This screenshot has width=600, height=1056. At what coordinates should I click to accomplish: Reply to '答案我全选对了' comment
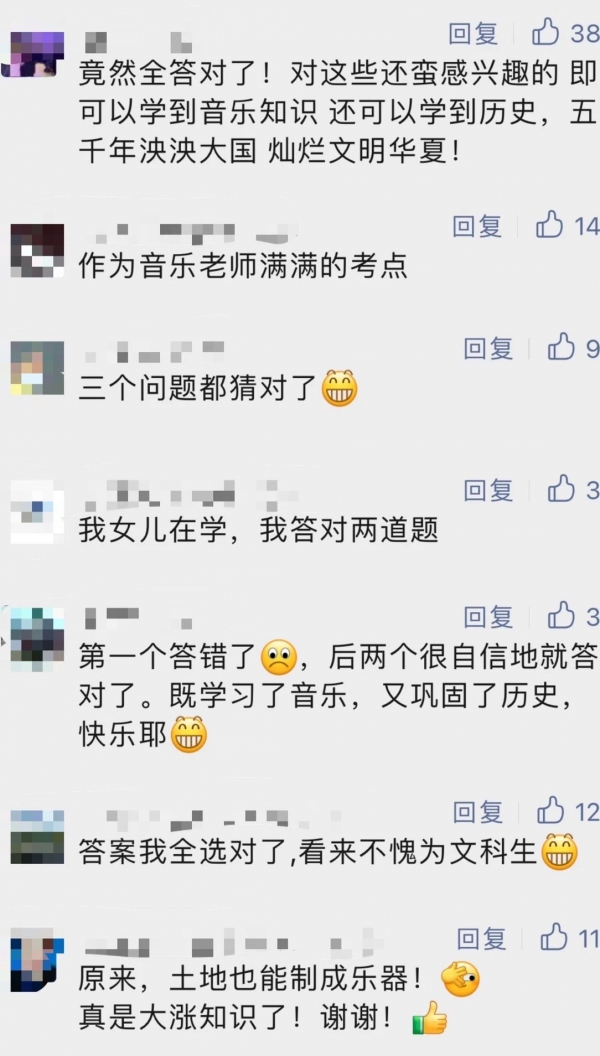click(477, 812)
